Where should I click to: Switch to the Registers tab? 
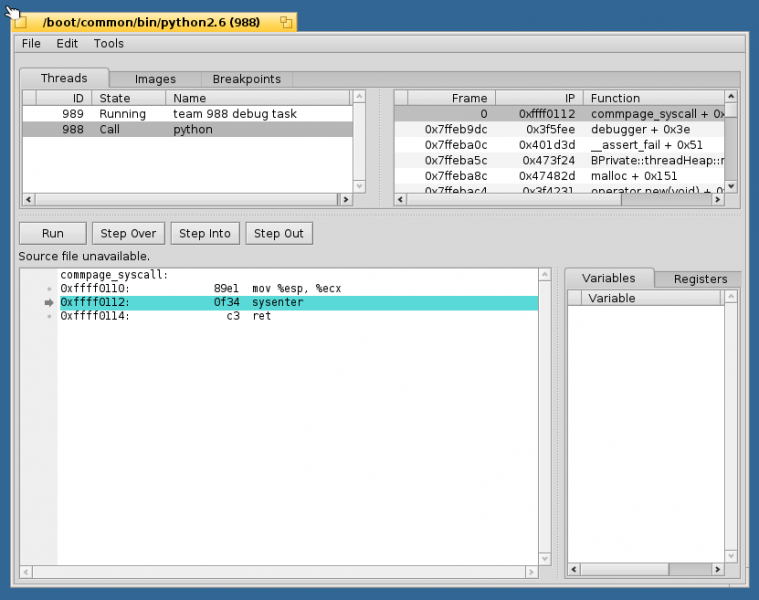[700, 279]
